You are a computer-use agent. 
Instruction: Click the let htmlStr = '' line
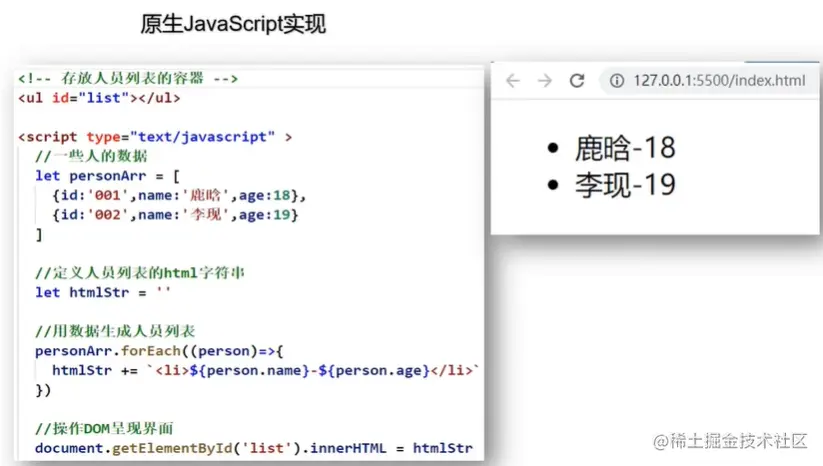pos(103,292)
